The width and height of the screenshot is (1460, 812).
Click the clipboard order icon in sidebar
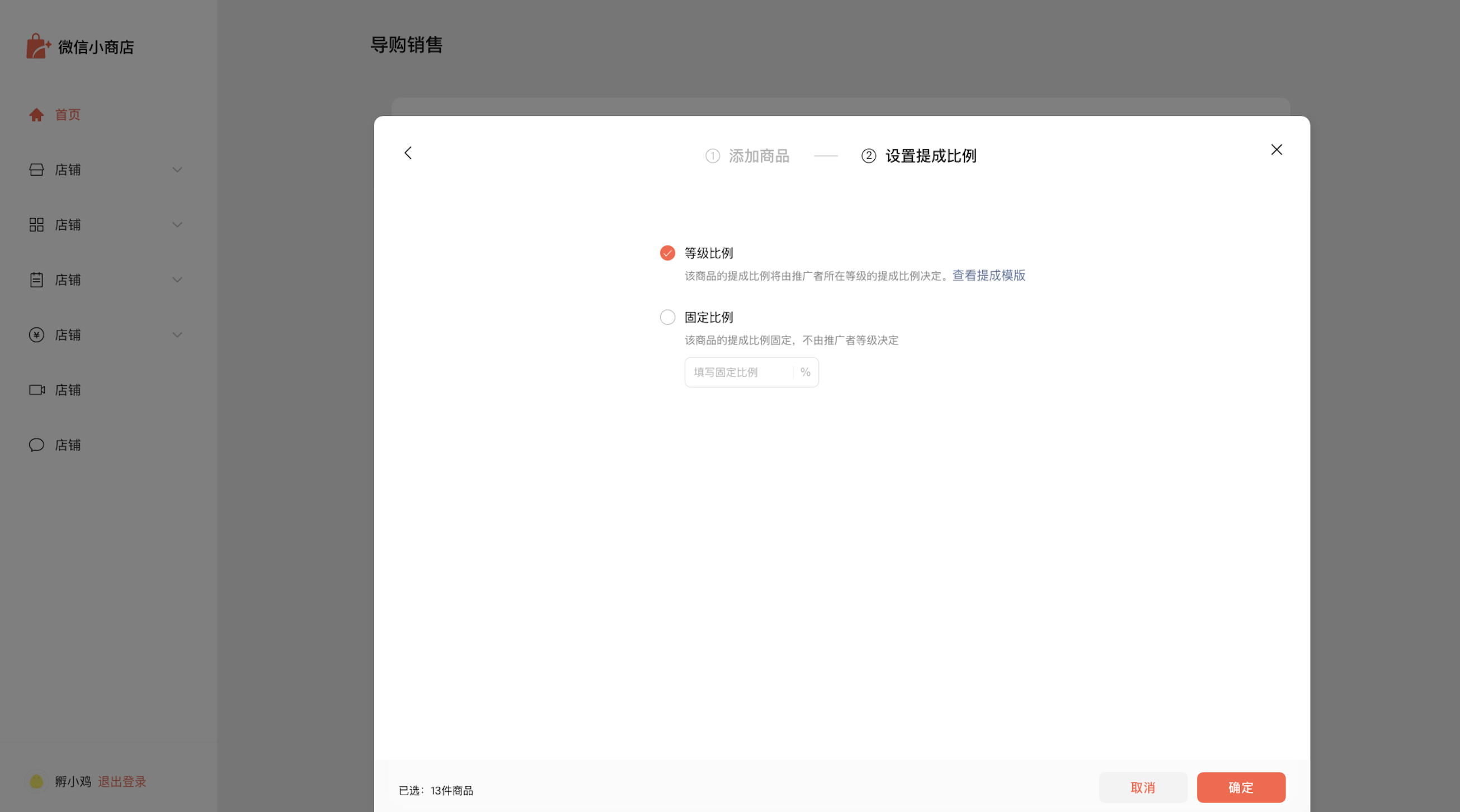(36, 280)
